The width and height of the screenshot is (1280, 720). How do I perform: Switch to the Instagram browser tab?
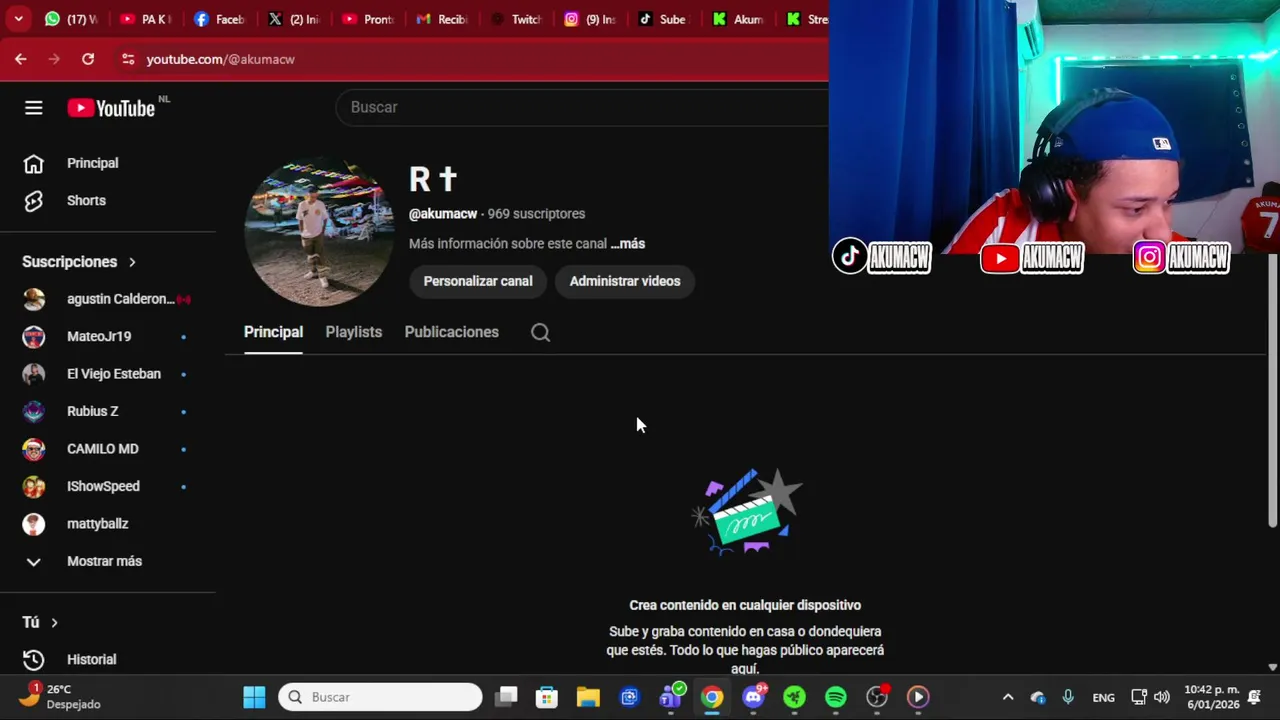[590, 19]
